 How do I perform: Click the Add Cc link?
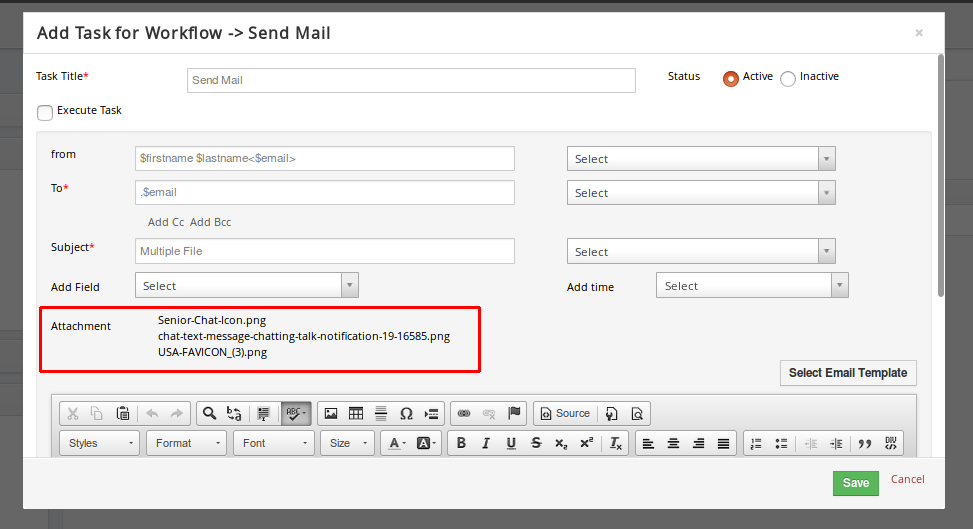pyautogui.click(x=166, y=222)
